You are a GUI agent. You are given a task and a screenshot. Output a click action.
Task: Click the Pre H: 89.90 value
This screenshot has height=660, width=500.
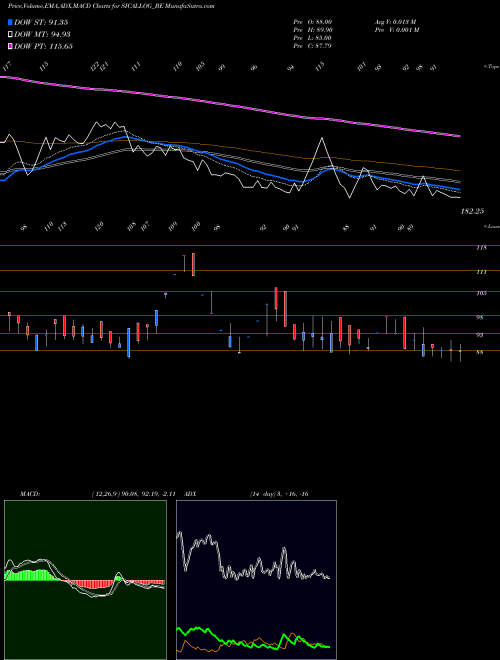click(312, 30)
